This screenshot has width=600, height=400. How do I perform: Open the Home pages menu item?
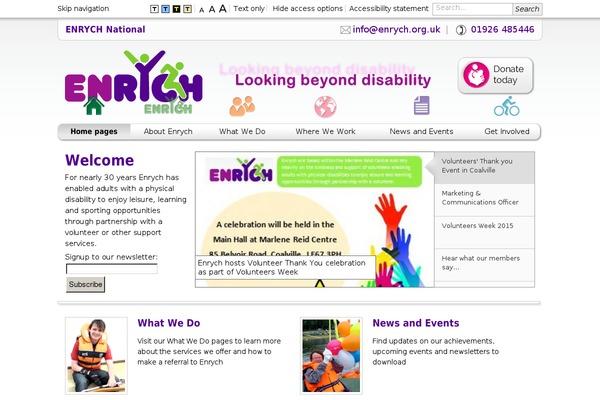coord(94,131)
